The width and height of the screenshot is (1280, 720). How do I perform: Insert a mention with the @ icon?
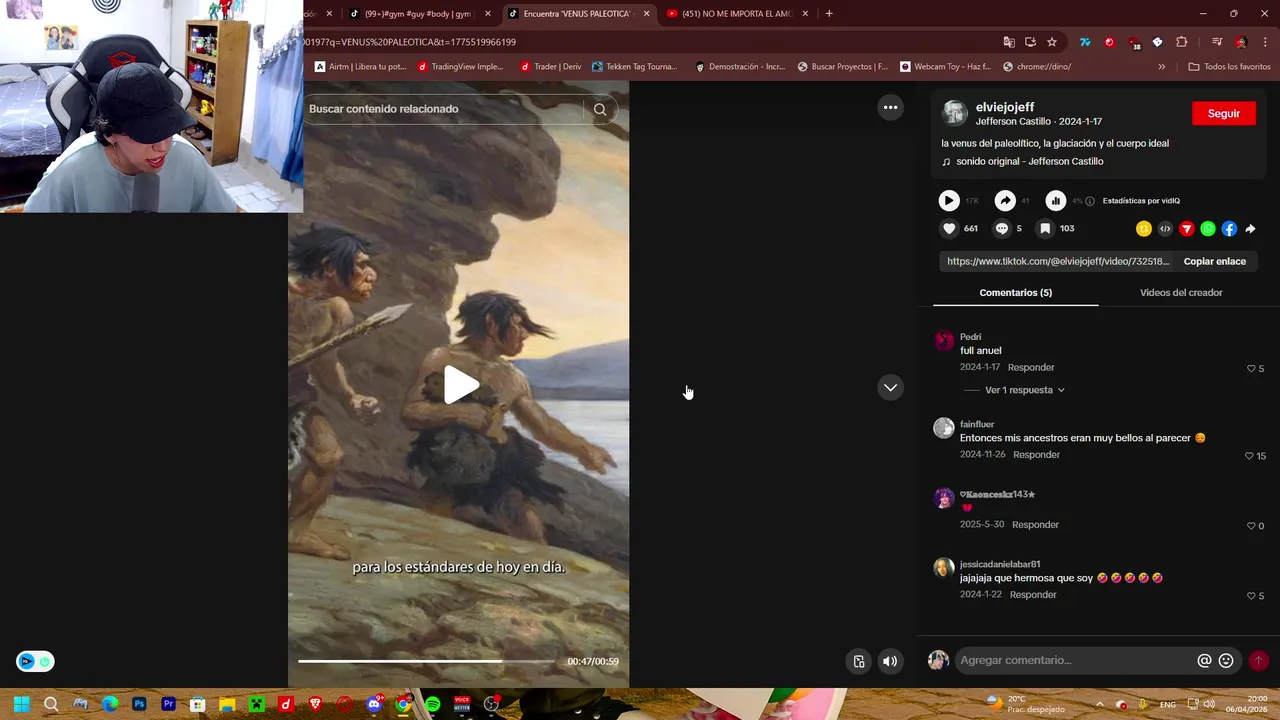pos(1204,661)
